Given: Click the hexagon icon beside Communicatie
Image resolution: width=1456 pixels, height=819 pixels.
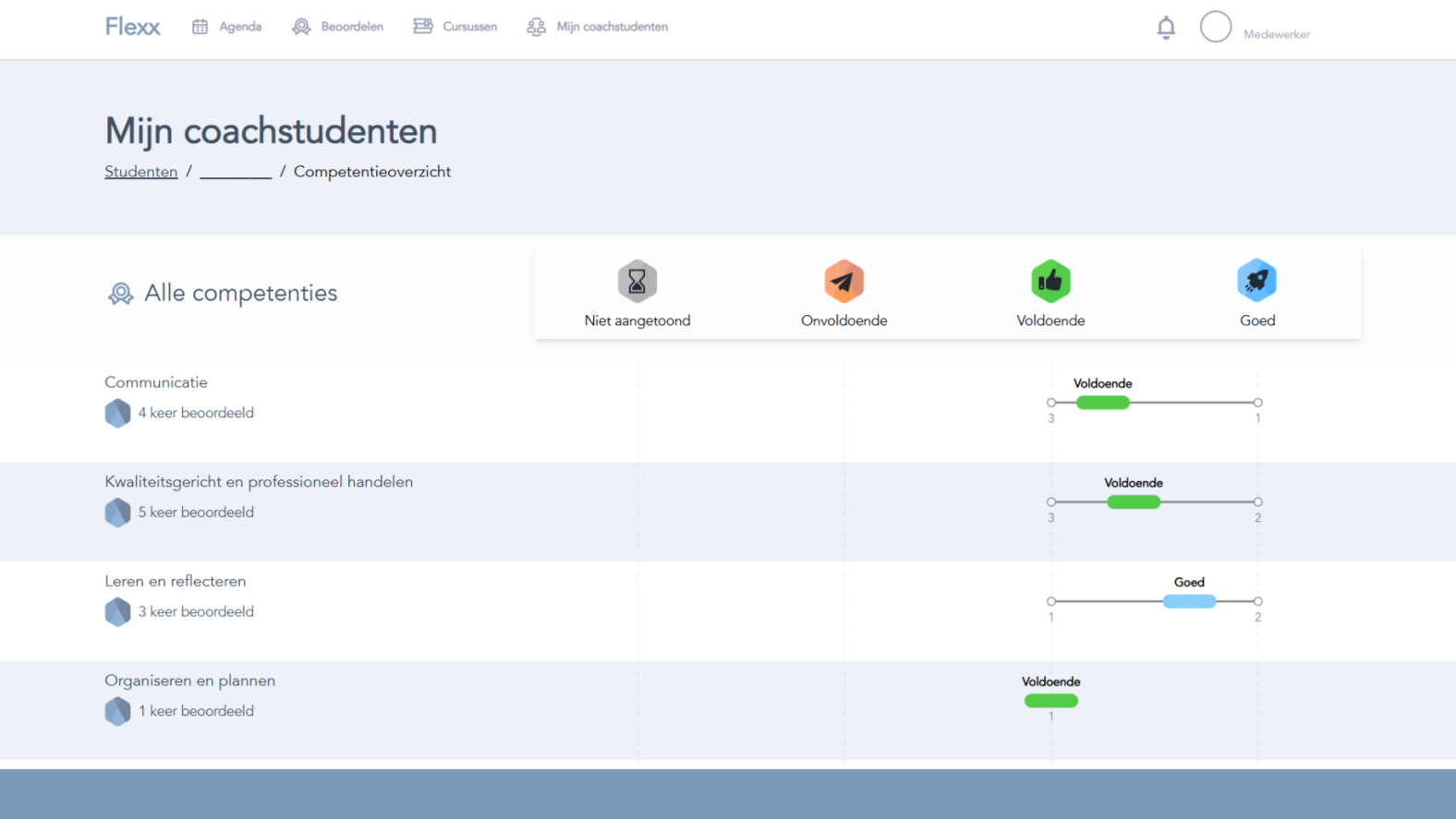Looking at the screenshot, I should (x=117, y=413).
